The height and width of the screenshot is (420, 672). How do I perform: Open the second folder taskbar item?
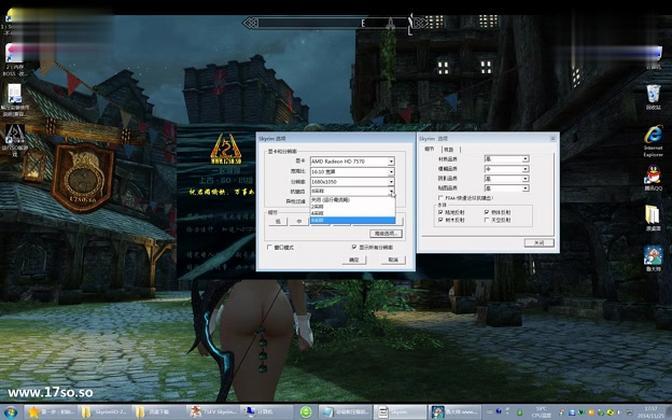tap(159, 412)
